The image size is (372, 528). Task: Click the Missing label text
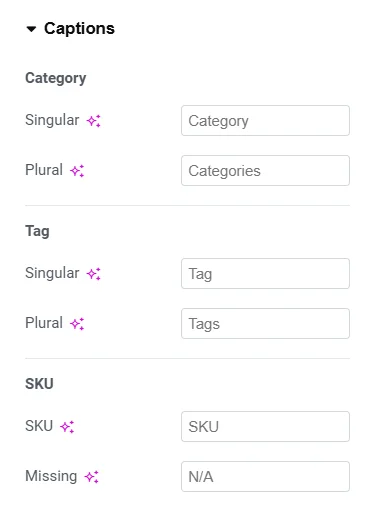tap(51, 476)
